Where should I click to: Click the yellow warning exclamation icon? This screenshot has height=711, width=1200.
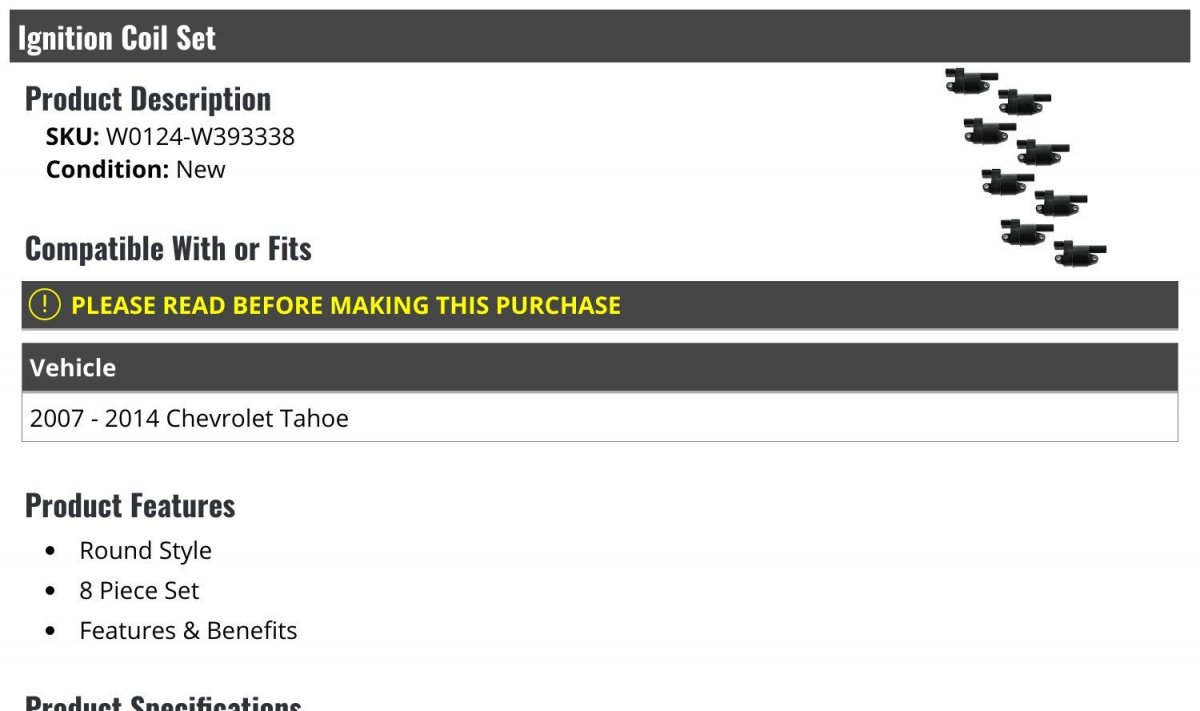(45, 305)
